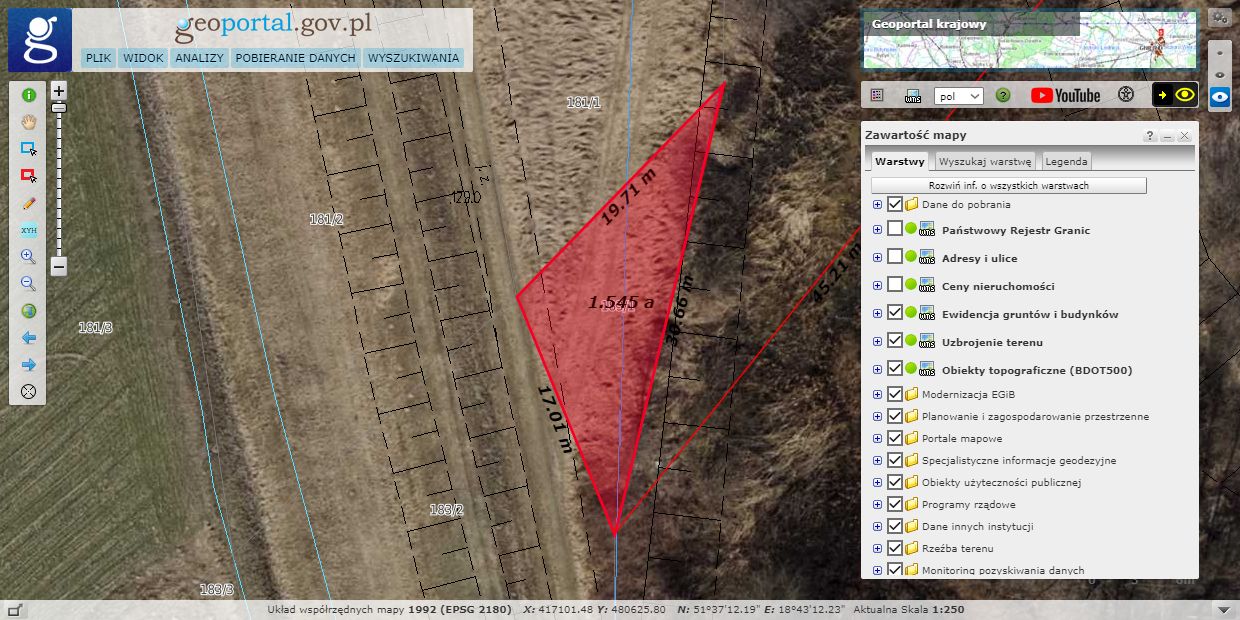
Task: Switch to the Legenda tab
Action: [x=1066, y=161]
